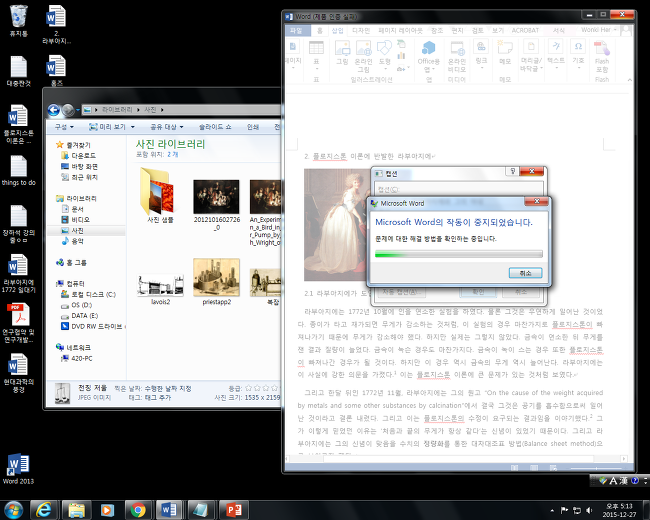
Task: Click the help button on 캡션 dialog
Action: pos(512,171)
